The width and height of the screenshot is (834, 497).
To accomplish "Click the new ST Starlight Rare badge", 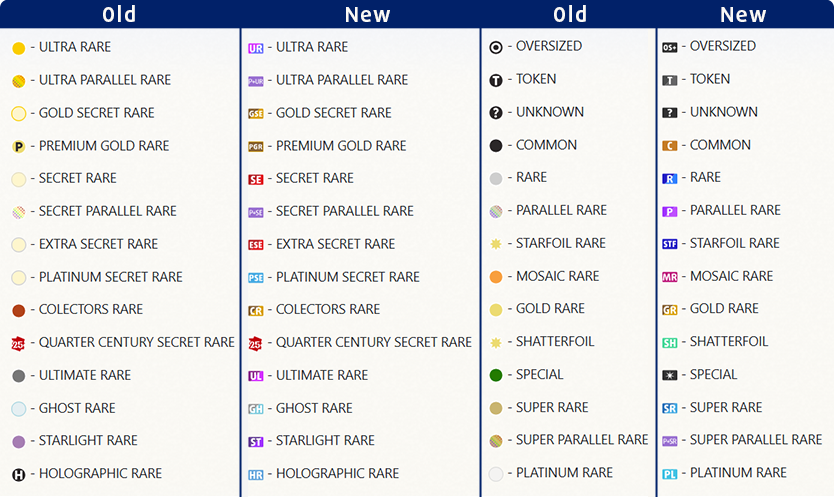I will (256, 442).
